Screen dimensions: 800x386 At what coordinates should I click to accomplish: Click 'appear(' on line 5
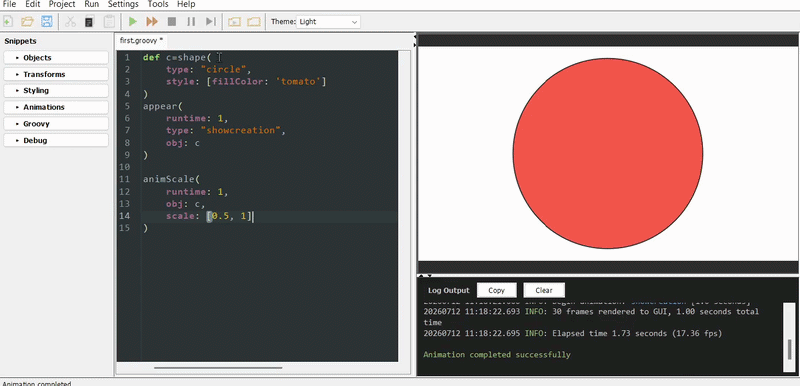(x=163, y=106)
